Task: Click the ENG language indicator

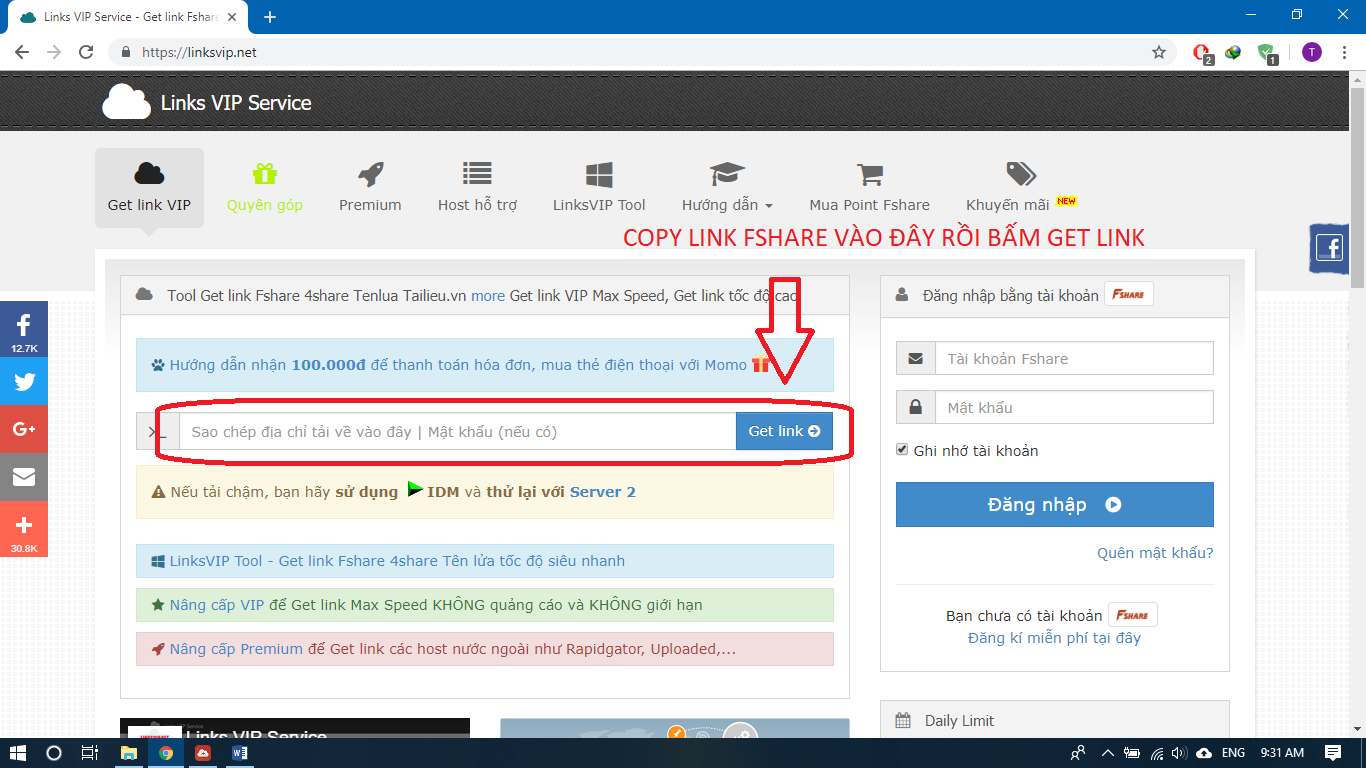Action: 1233,753
